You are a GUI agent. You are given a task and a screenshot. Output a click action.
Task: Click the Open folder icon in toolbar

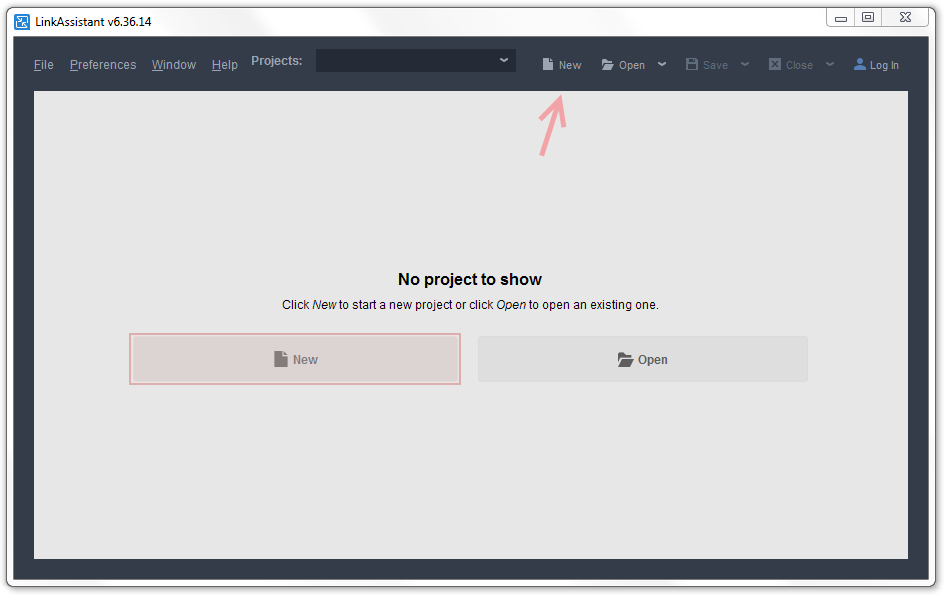[607, 65]
